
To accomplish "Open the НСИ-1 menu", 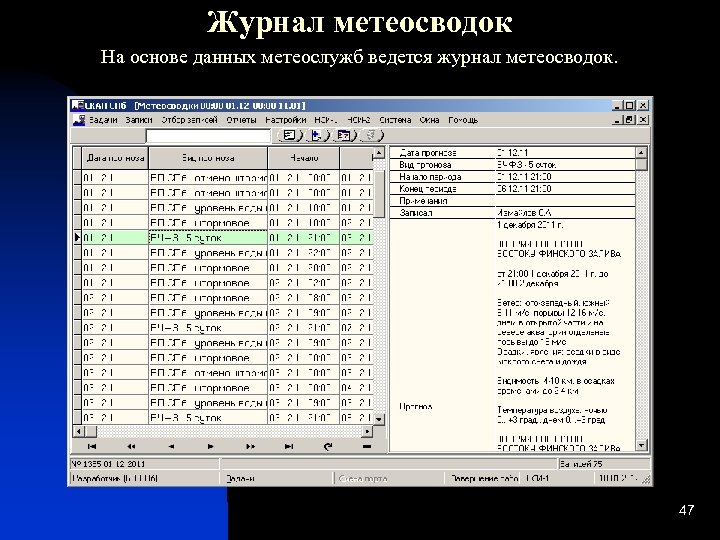I will point(326,120).
